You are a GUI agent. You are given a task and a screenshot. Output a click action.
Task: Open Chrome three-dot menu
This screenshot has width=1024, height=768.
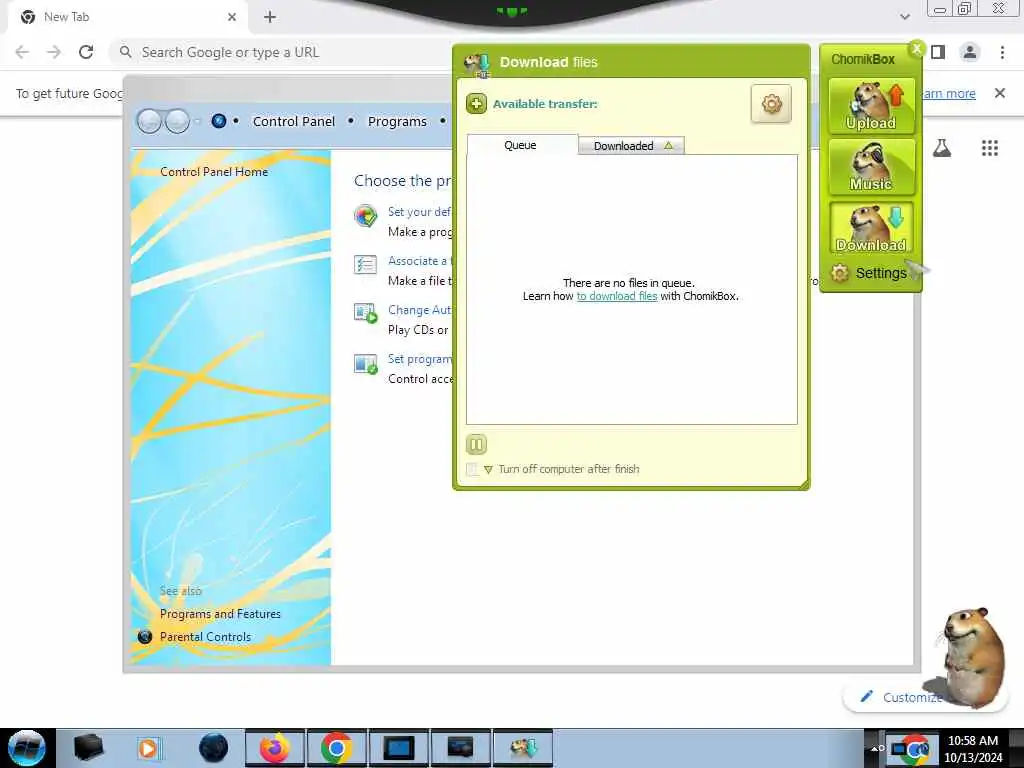click(x=1002, y=52)
